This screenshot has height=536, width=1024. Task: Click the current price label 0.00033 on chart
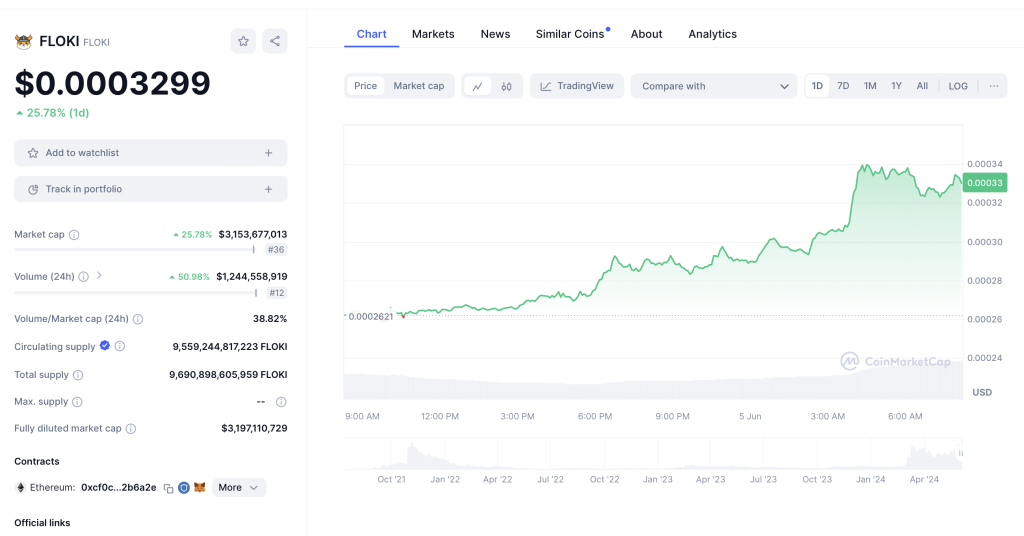(985, 183)
